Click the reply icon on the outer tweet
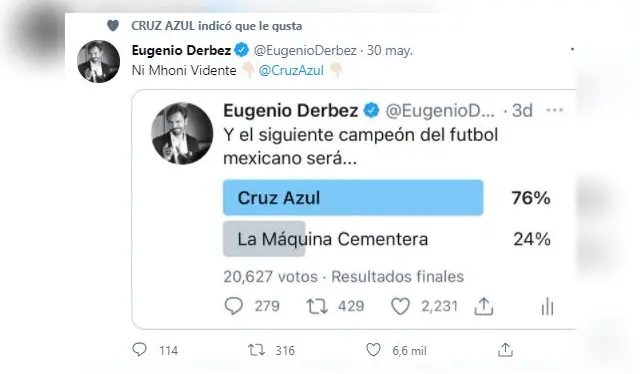 pyautogui.click(x=140, y=350)
